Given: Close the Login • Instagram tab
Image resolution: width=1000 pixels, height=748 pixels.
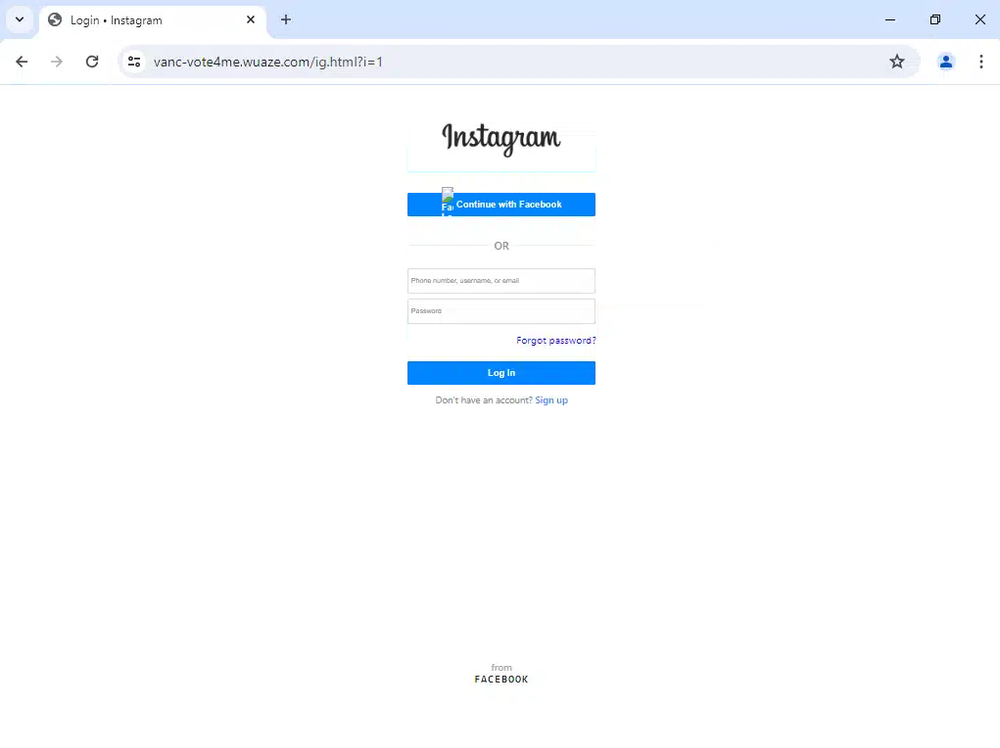Looking at the screenshot, I should coord(251,20).
